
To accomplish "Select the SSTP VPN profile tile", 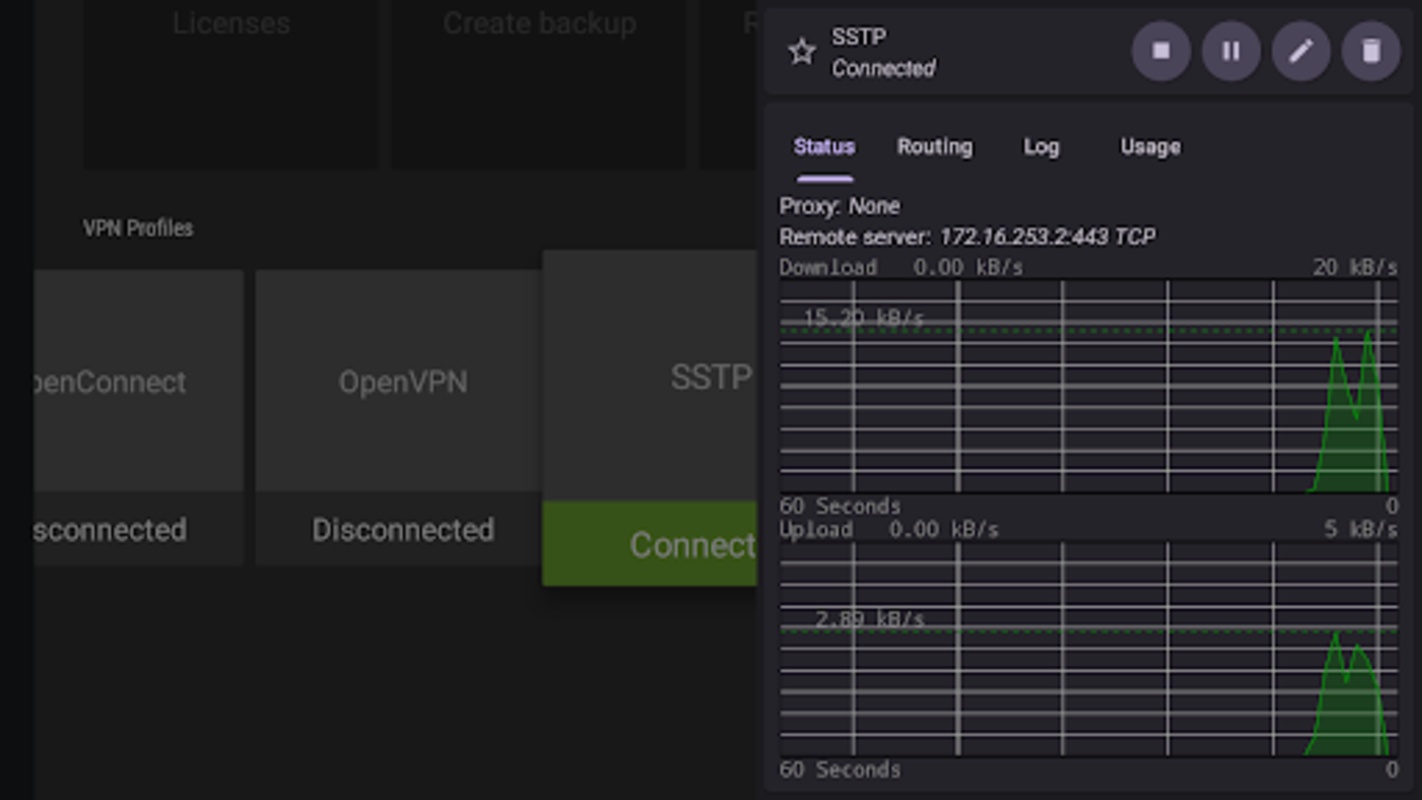I will coord(650,377).
